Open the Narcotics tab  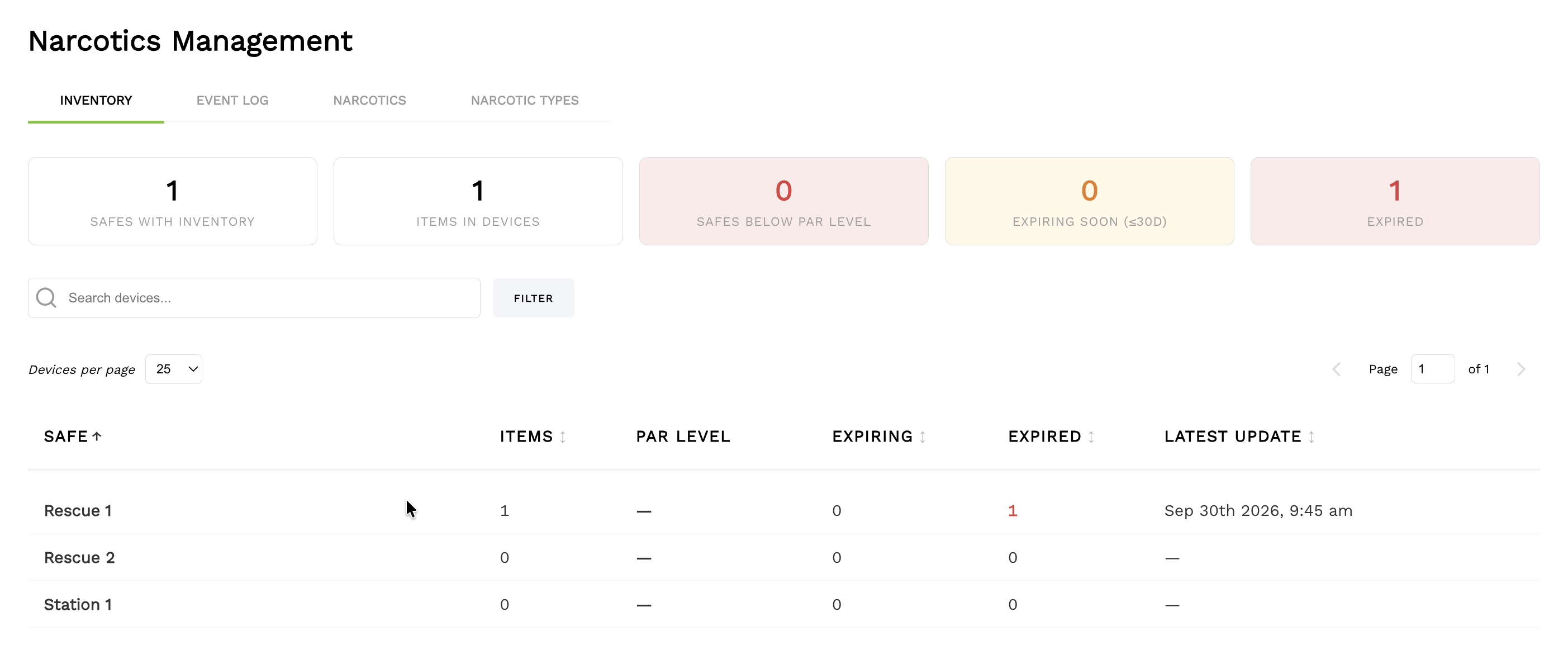click(369, 101)
